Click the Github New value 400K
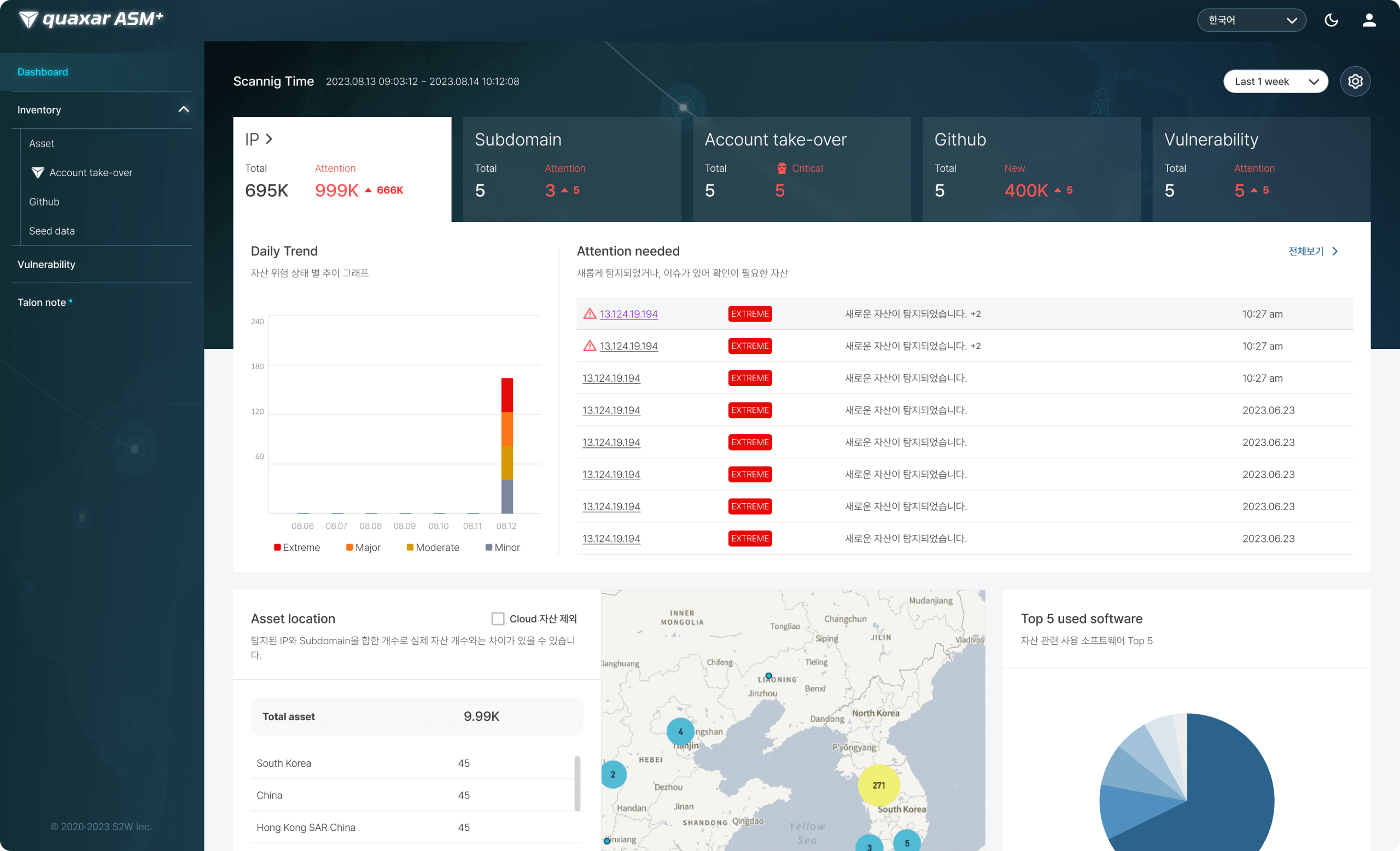The width and height of the screenshot is (1400, 851). 1026,190
